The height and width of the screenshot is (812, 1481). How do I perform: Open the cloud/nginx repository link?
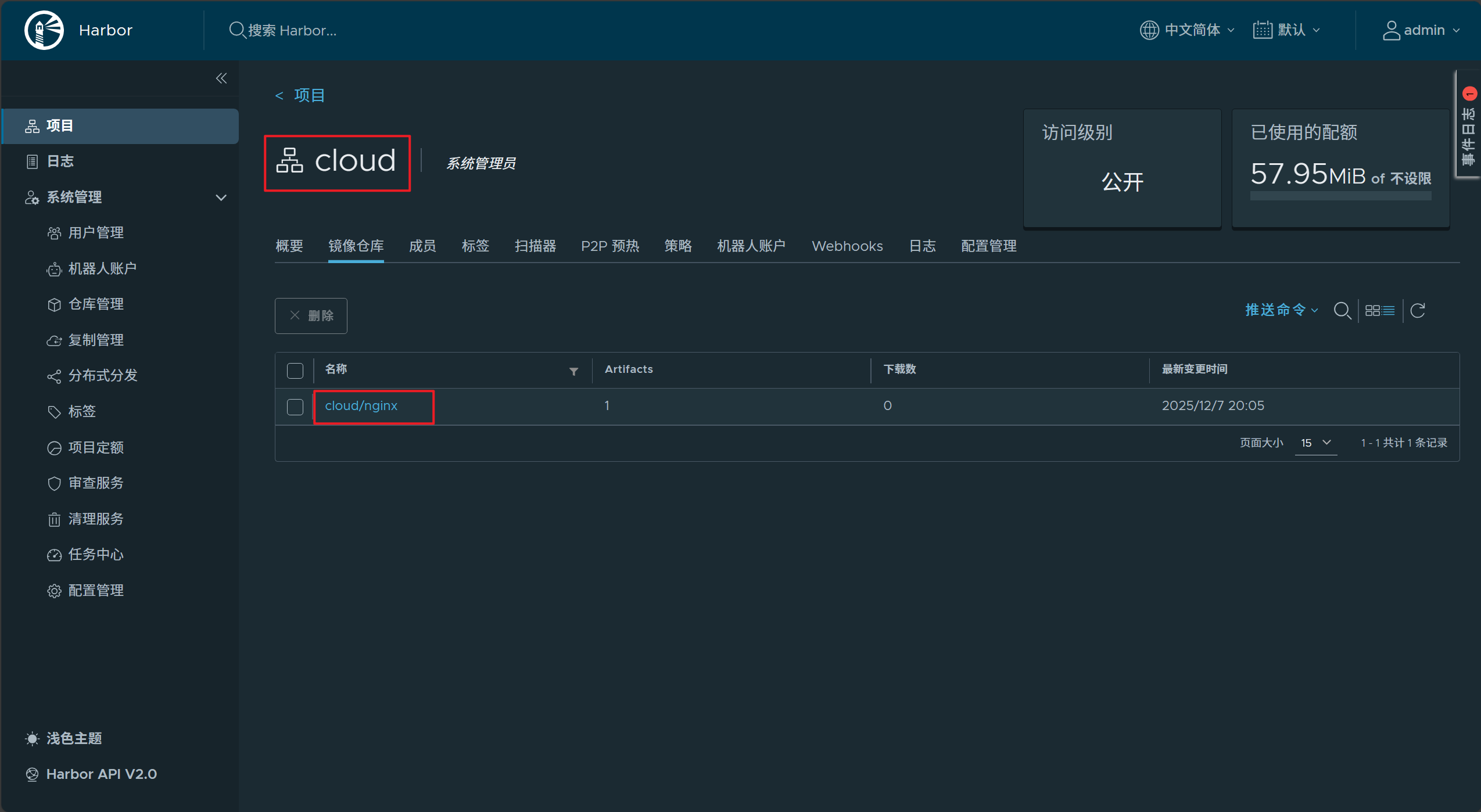(x=361, y=406)
